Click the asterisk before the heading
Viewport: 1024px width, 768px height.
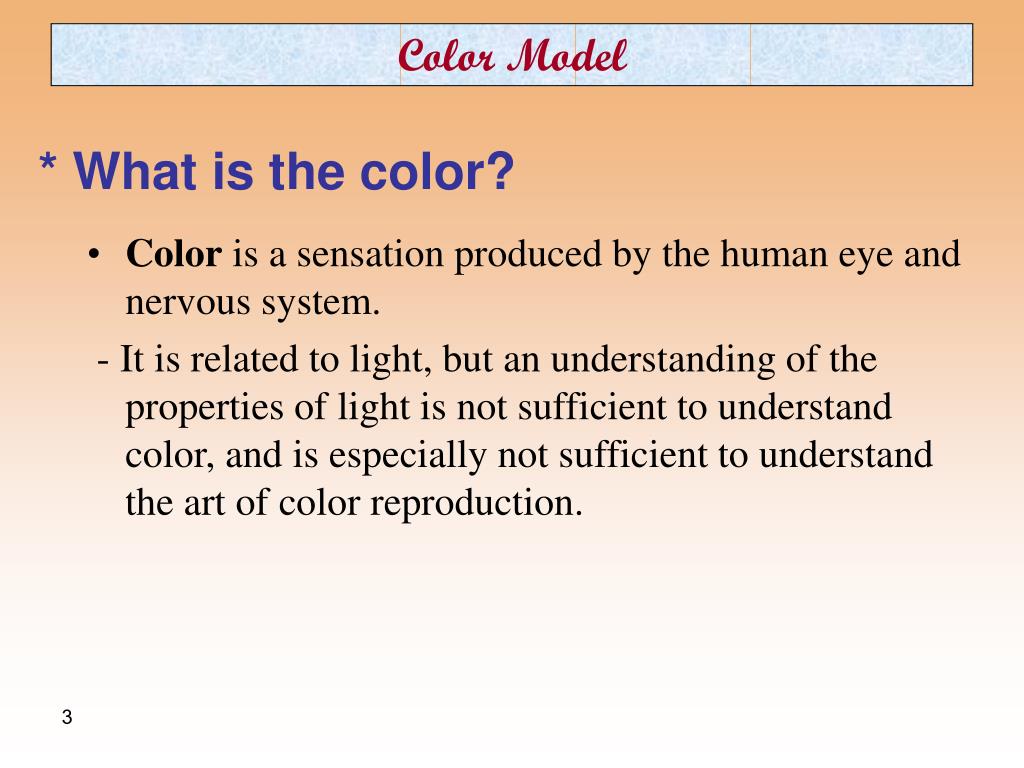48,162
